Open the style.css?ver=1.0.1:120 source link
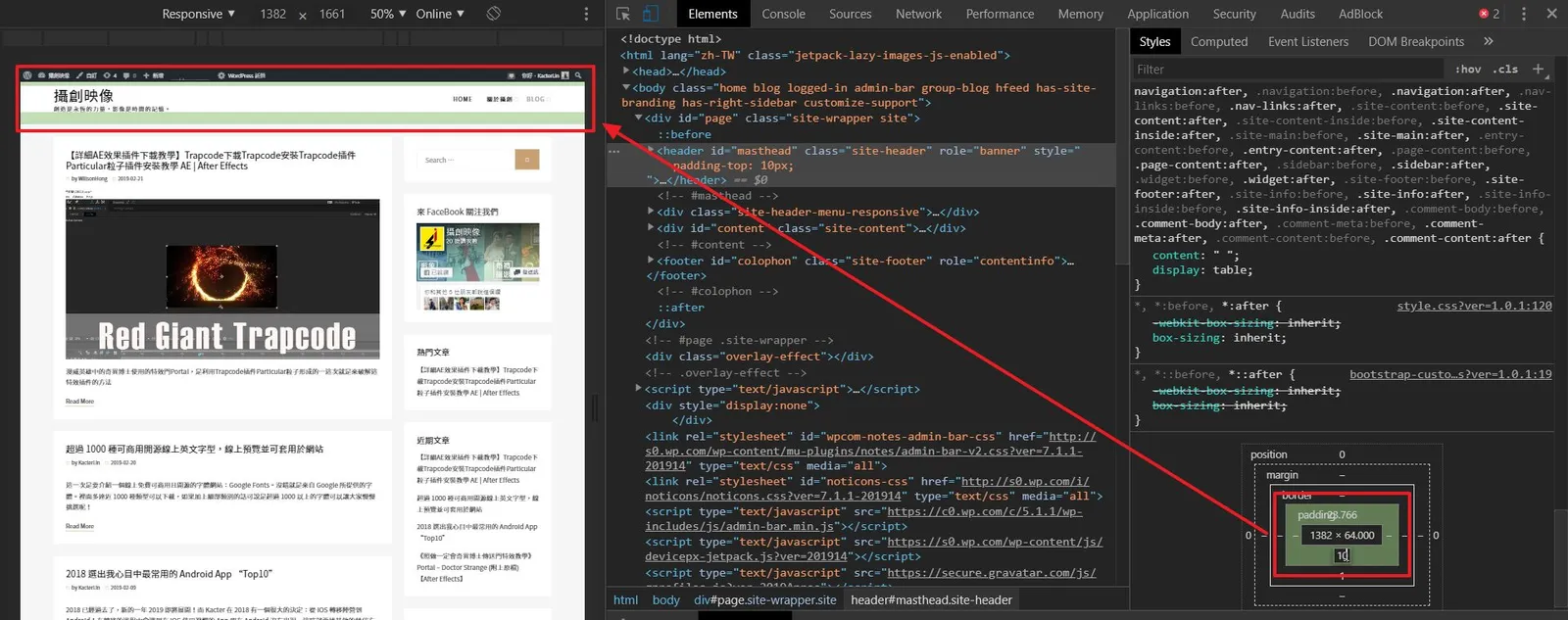The image size is (1568, 620). point(1474,306)
